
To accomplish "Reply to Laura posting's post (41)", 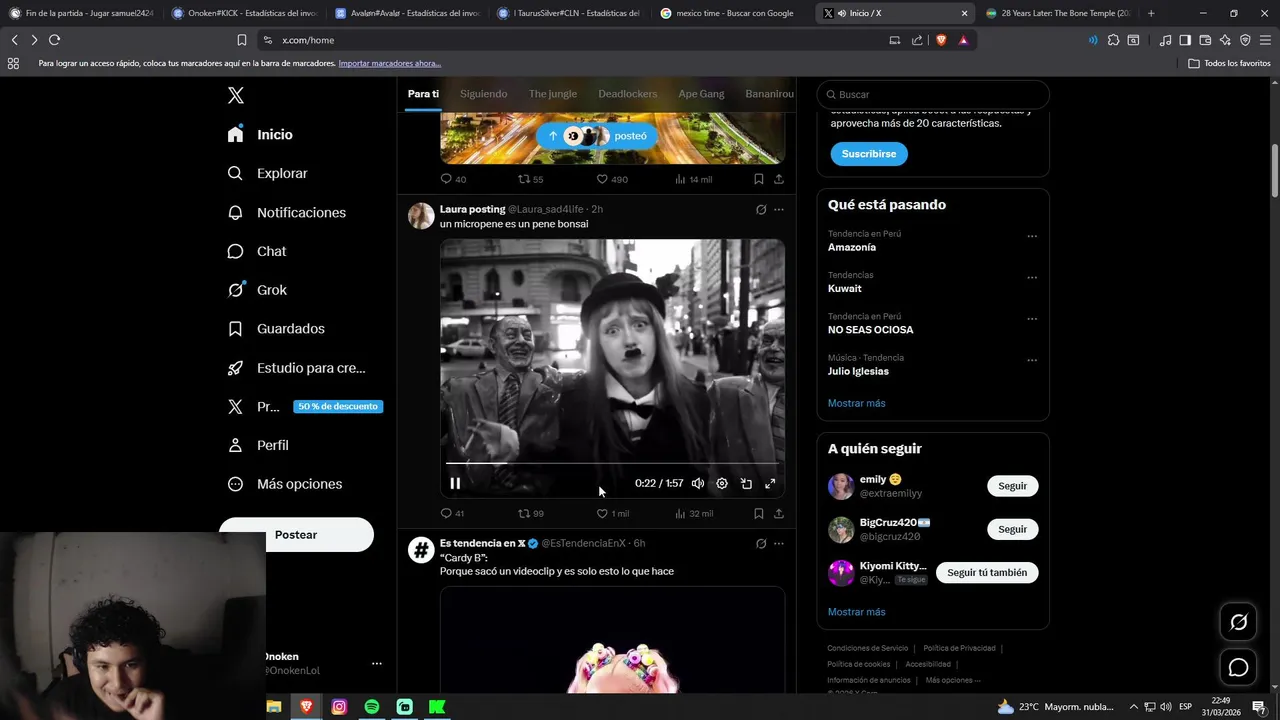I will (452, 513).
